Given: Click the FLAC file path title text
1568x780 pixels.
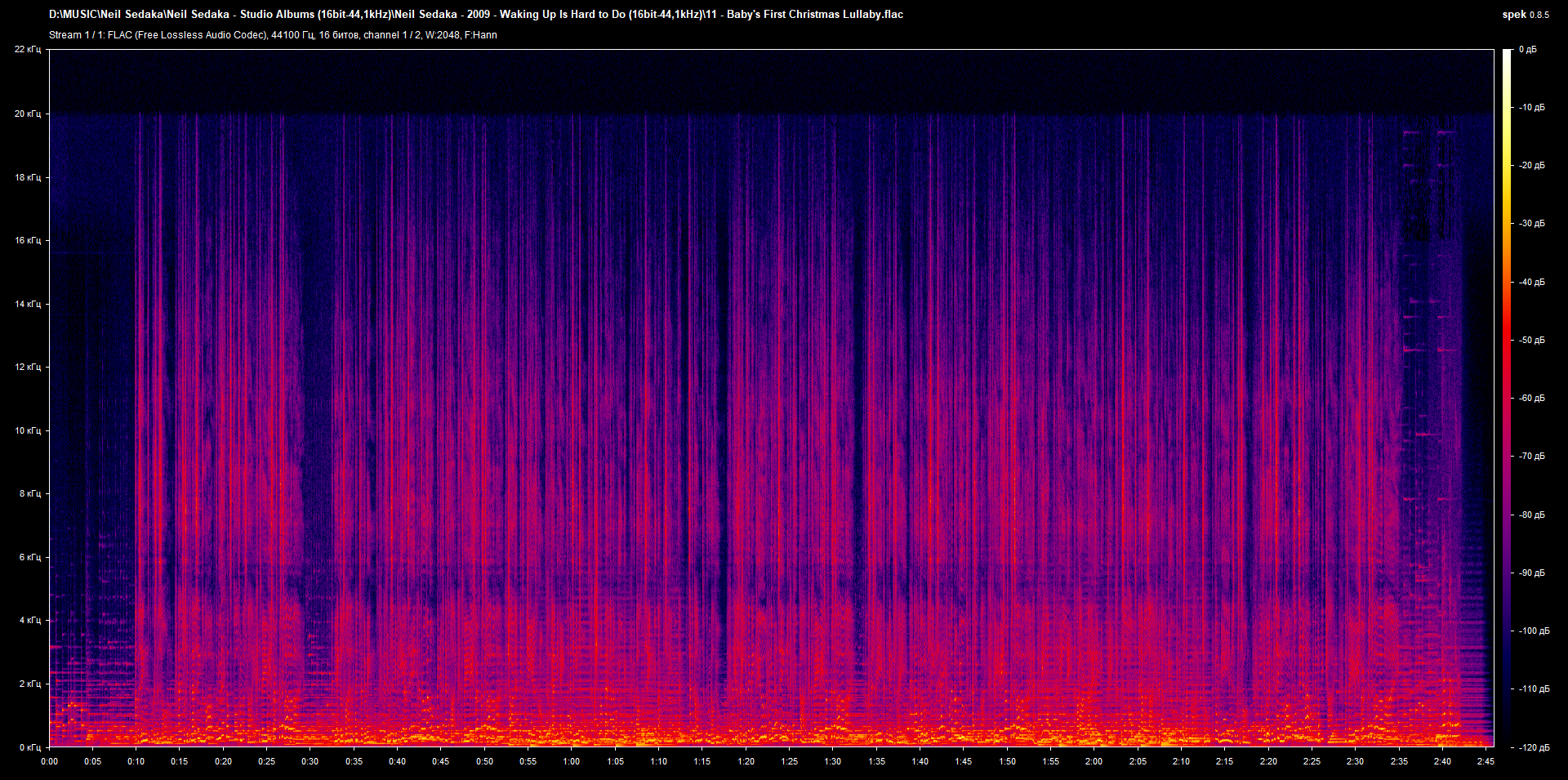Looking at the screenshot, I should [476, 14].
